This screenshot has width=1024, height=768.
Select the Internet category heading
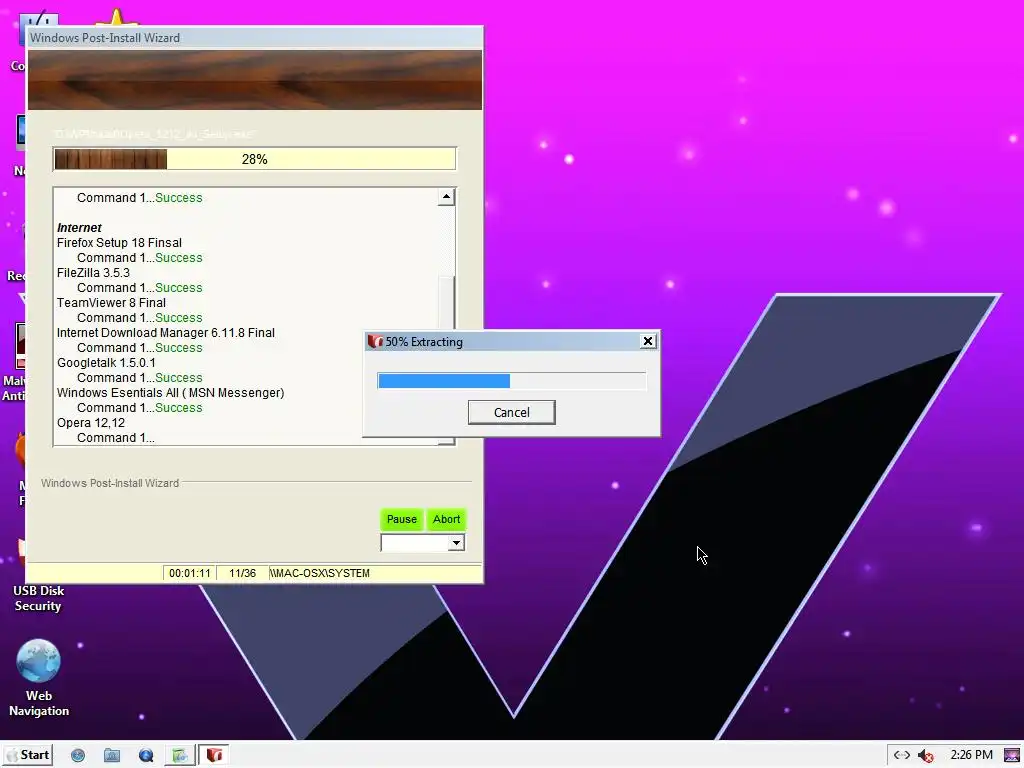[79, 227]
